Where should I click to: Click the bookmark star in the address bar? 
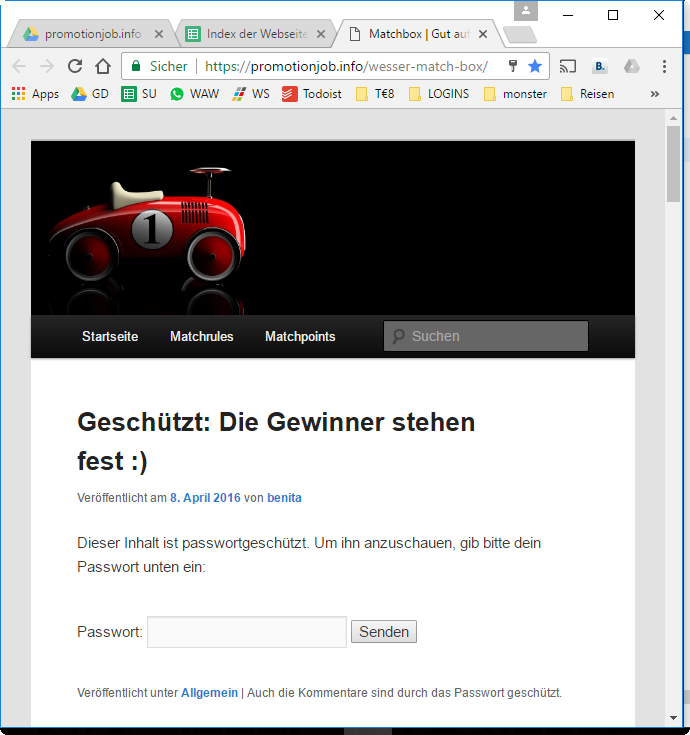coord(535,66)
